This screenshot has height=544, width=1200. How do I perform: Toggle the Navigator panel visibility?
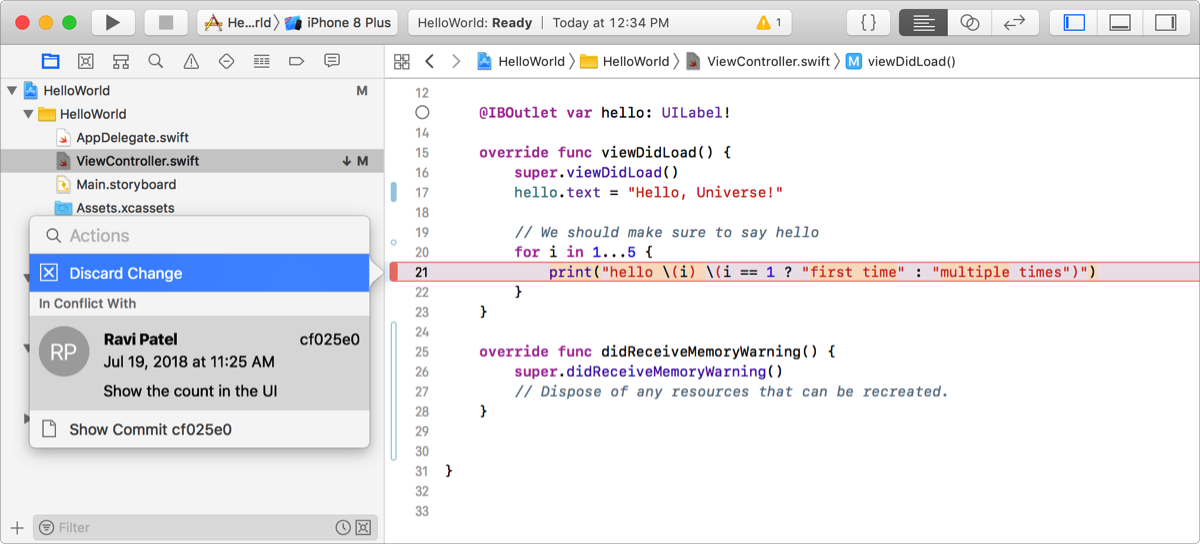coord(1075,22)
